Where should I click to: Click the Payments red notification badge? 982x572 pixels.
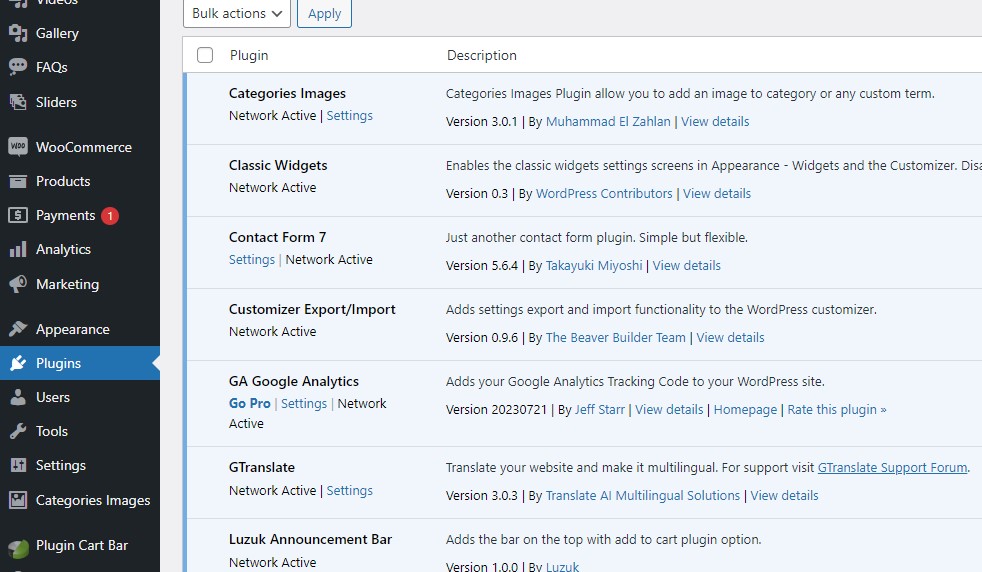(x=110, y=216)
